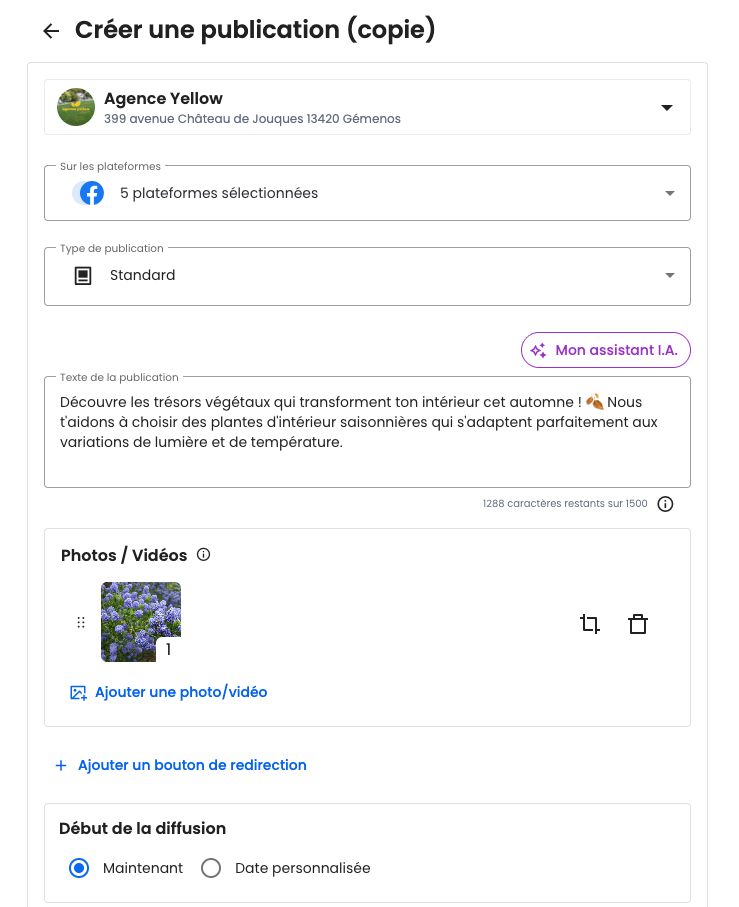Image resolution: width=739 pixels, height=907 pixels.
Task: Select the Maintenant radio option
Action: pos(80,868)
